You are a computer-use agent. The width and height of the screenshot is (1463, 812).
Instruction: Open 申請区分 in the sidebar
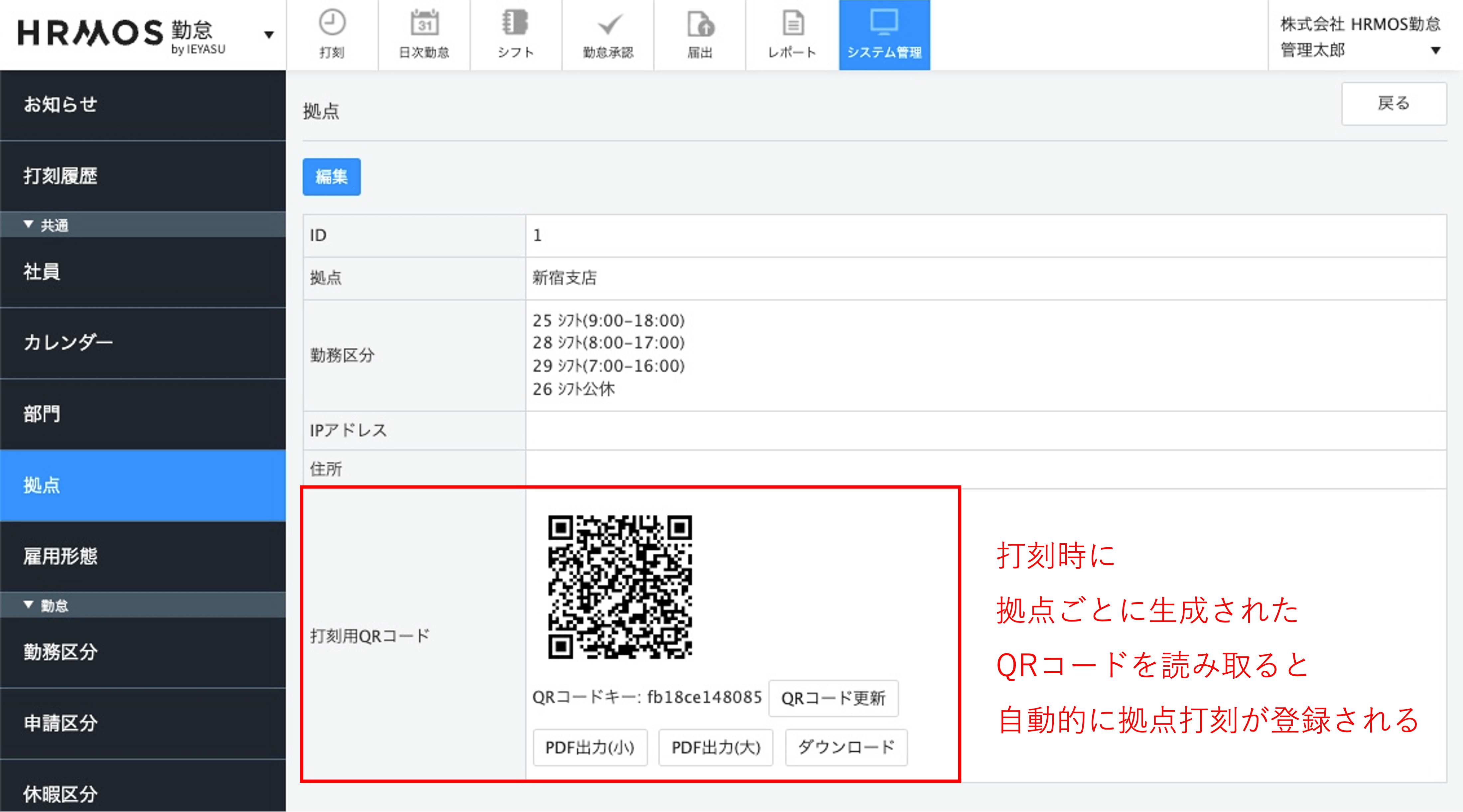pos(143,724)
